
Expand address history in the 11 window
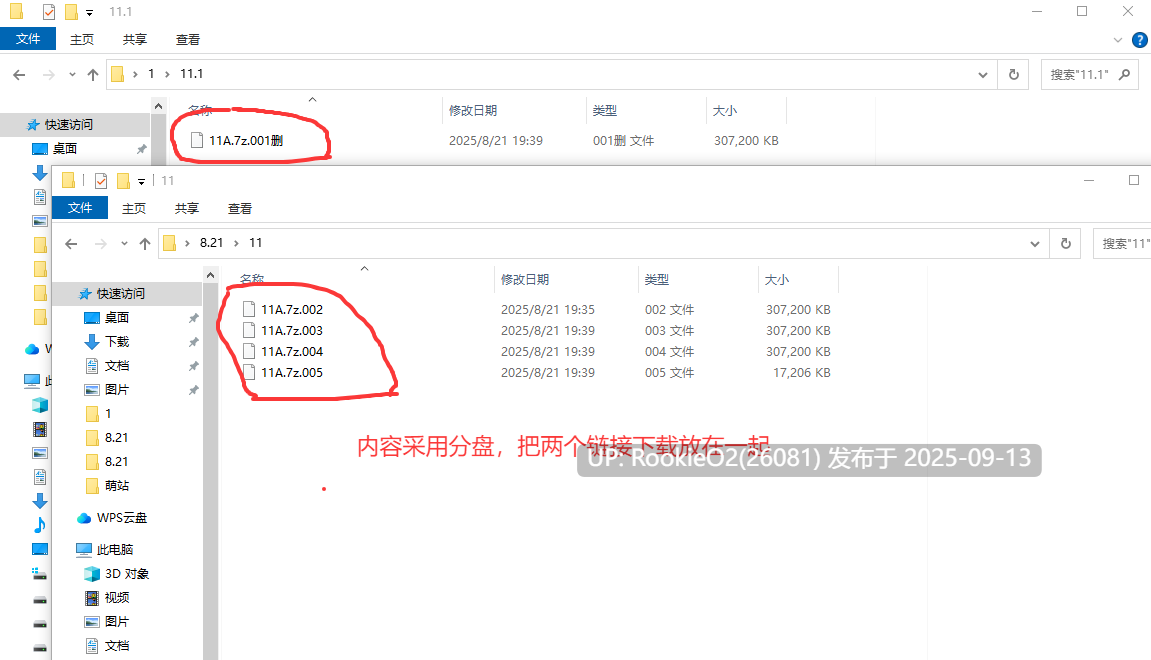[1034, 244]
